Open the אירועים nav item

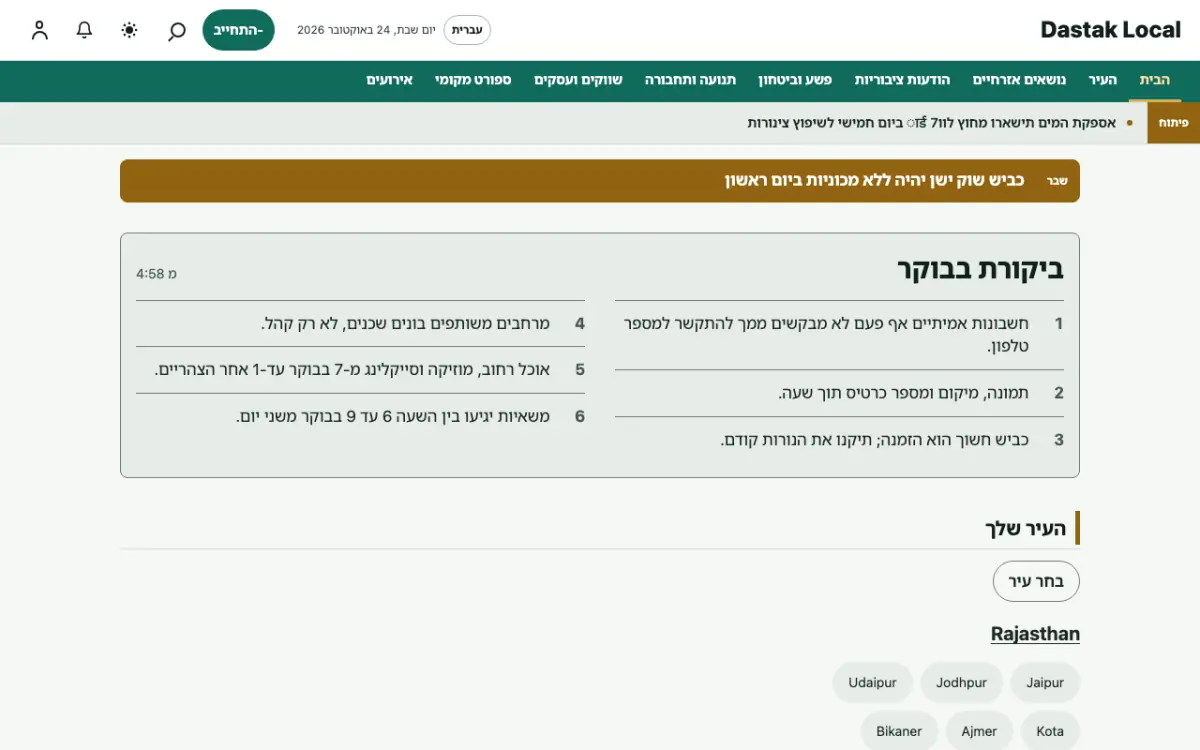pyautogui.click(x=389, y=80)
